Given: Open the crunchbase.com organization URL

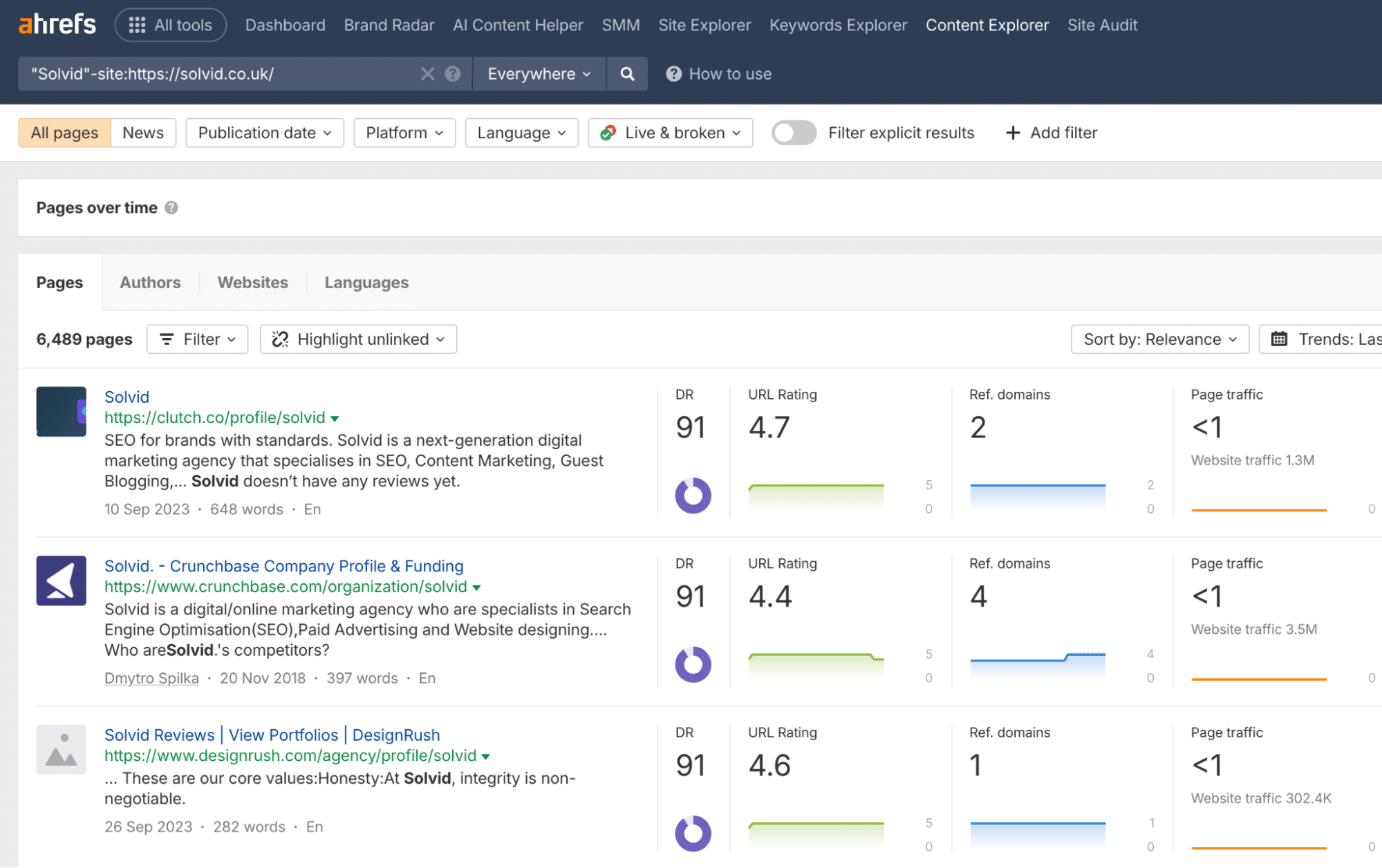Looking at the screenshot, I should tap(286, 587).
